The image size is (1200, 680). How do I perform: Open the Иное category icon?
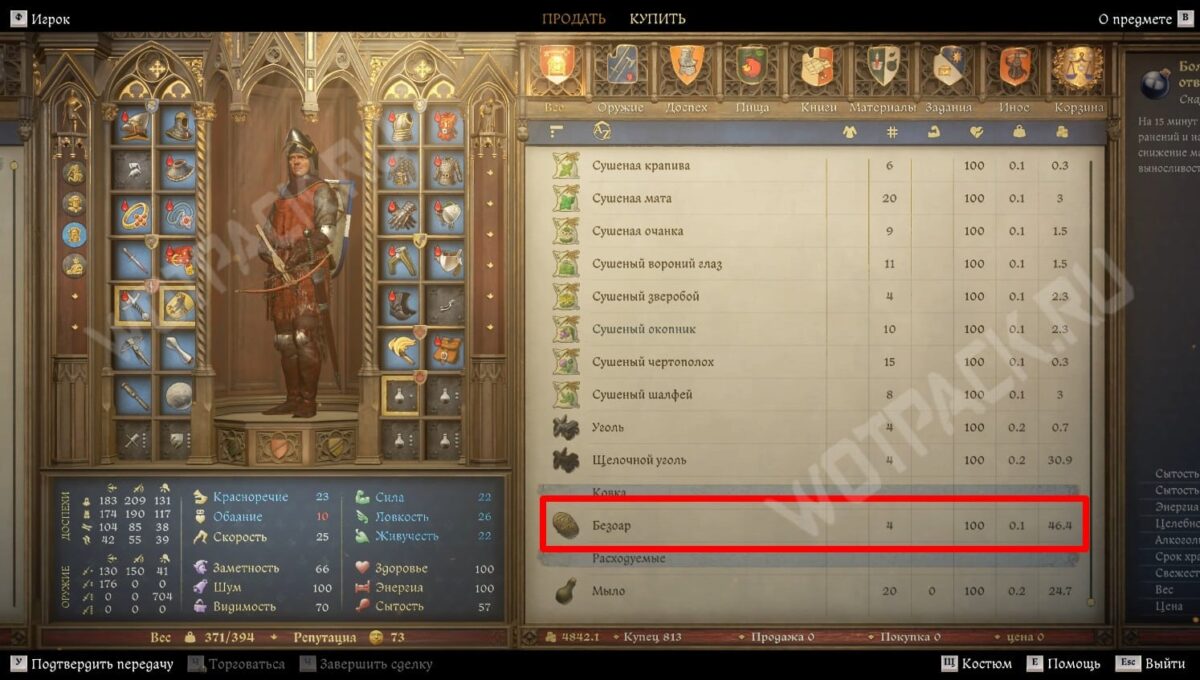tap(1014, 65)
